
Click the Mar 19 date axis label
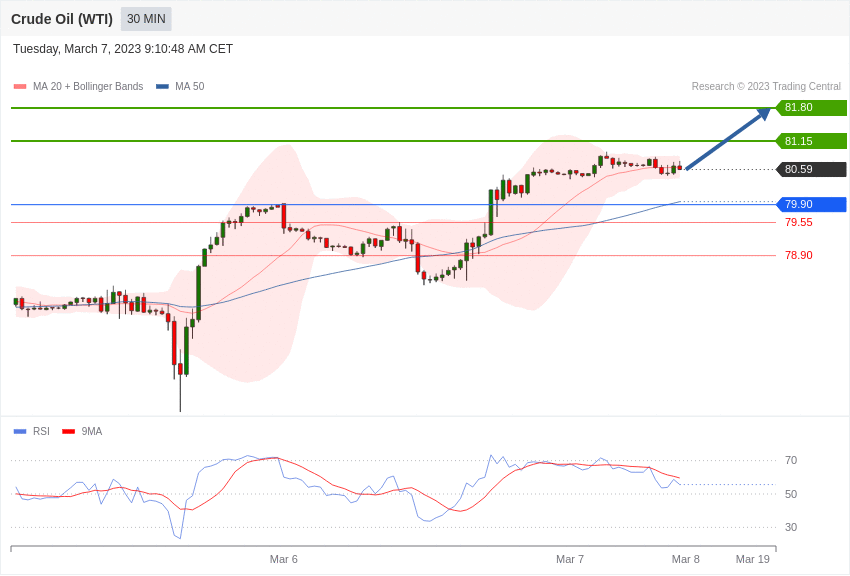tap(752, 559)
